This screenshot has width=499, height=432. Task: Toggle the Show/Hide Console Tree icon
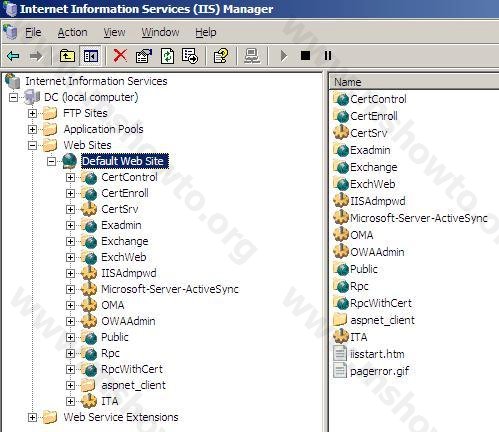point(91,56)
